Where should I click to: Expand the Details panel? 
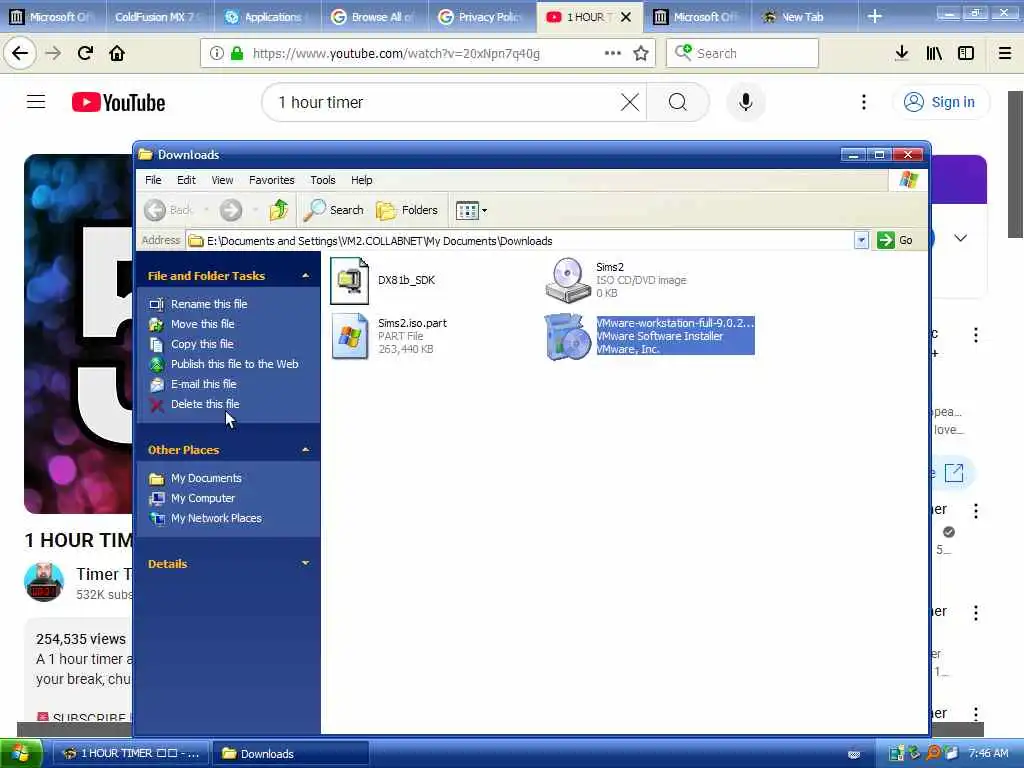pyautogui.click(x=305, y=563)
